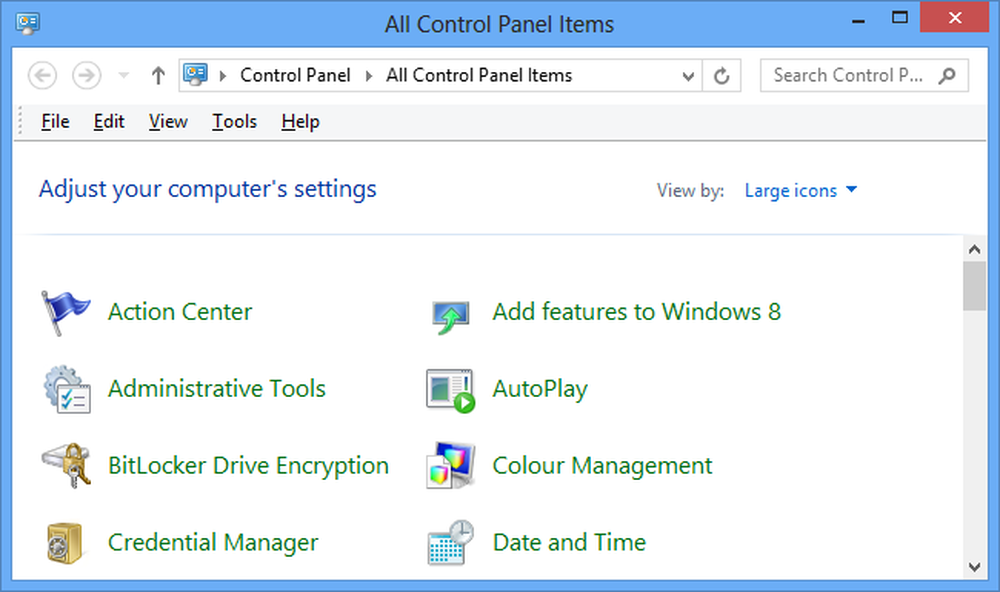Open the Credential Manager safe icon

tap(66, 543)
